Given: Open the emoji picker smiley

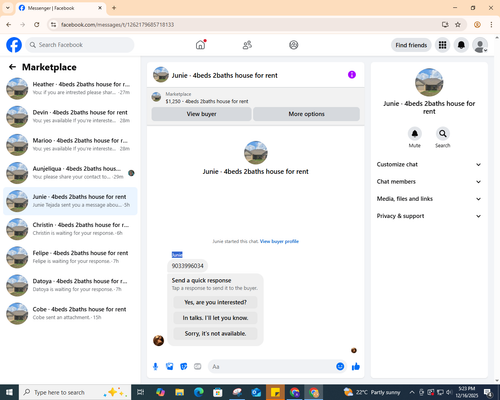Looking at the screenshot, I should point(340,367).
